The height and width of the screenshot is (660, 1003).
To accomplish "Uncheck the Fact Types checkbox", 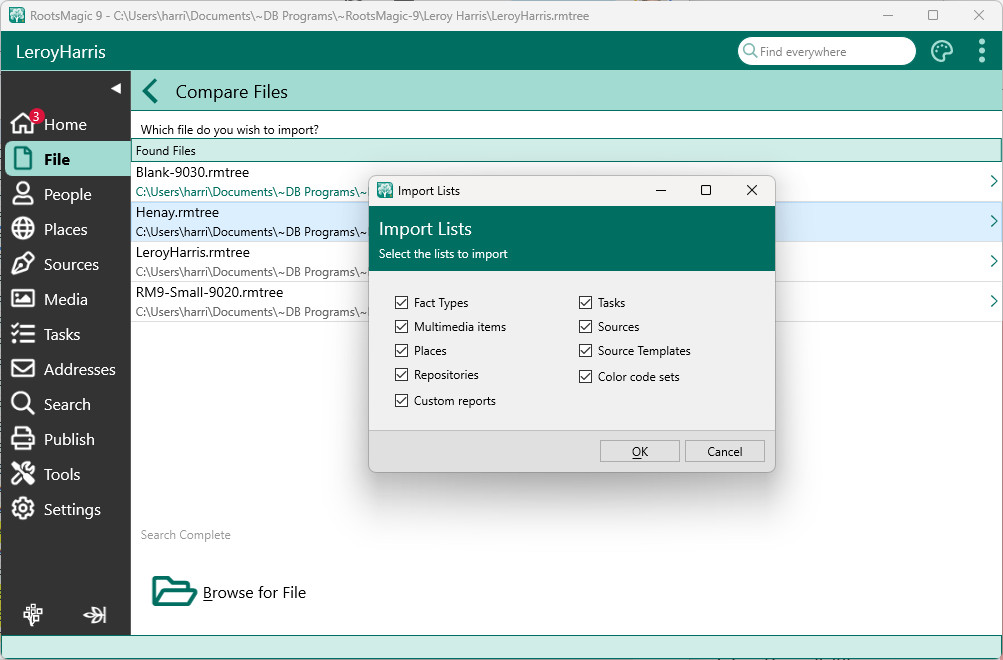I will tap(402, 303).
